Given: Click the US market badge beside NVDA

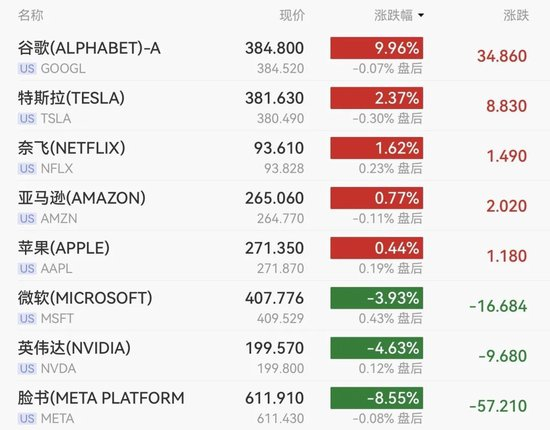Looking at the screenshot, I should click(x=27, y=369).
